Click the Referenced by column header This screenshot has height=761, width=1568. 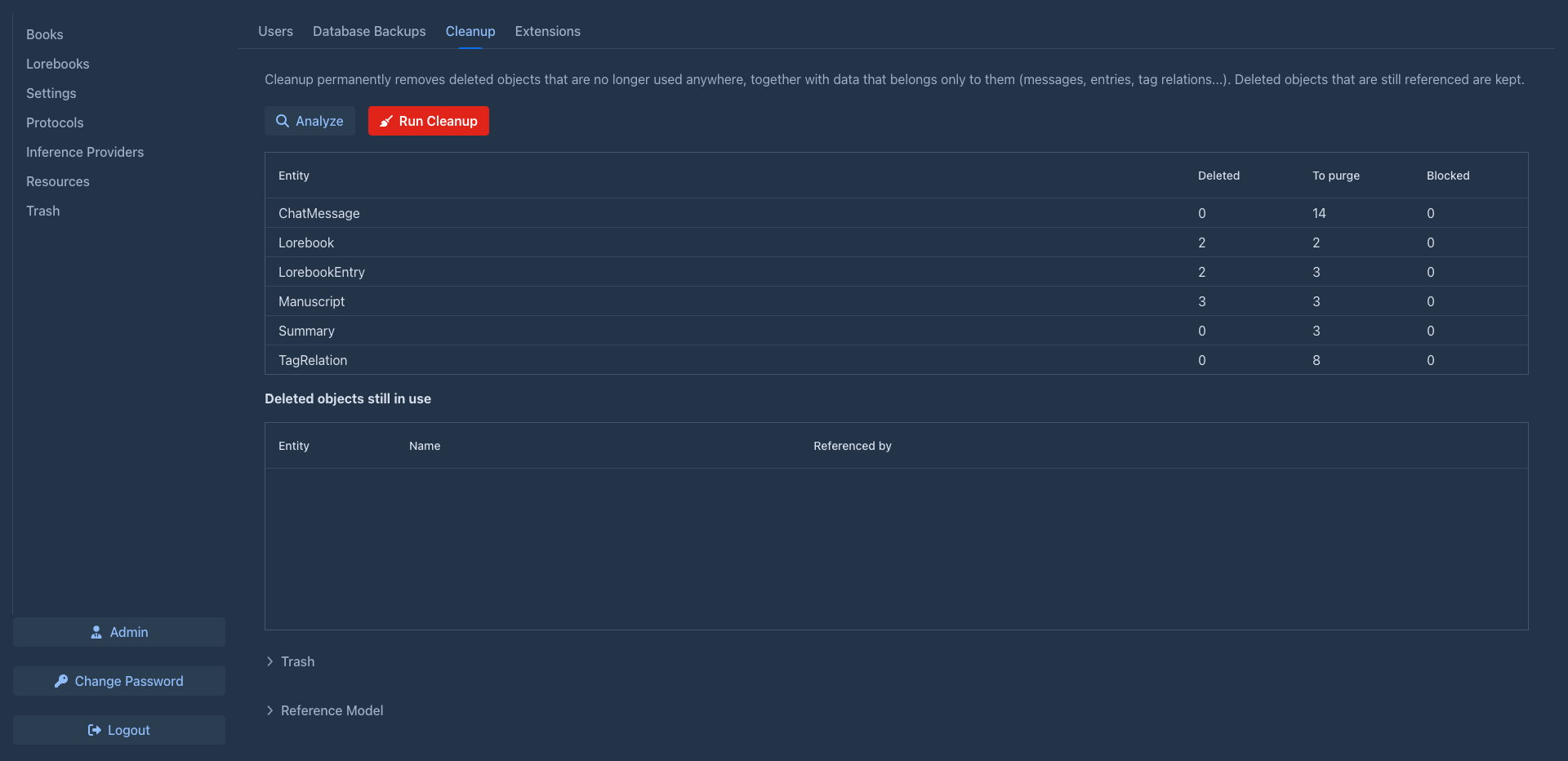coord(853,446)
